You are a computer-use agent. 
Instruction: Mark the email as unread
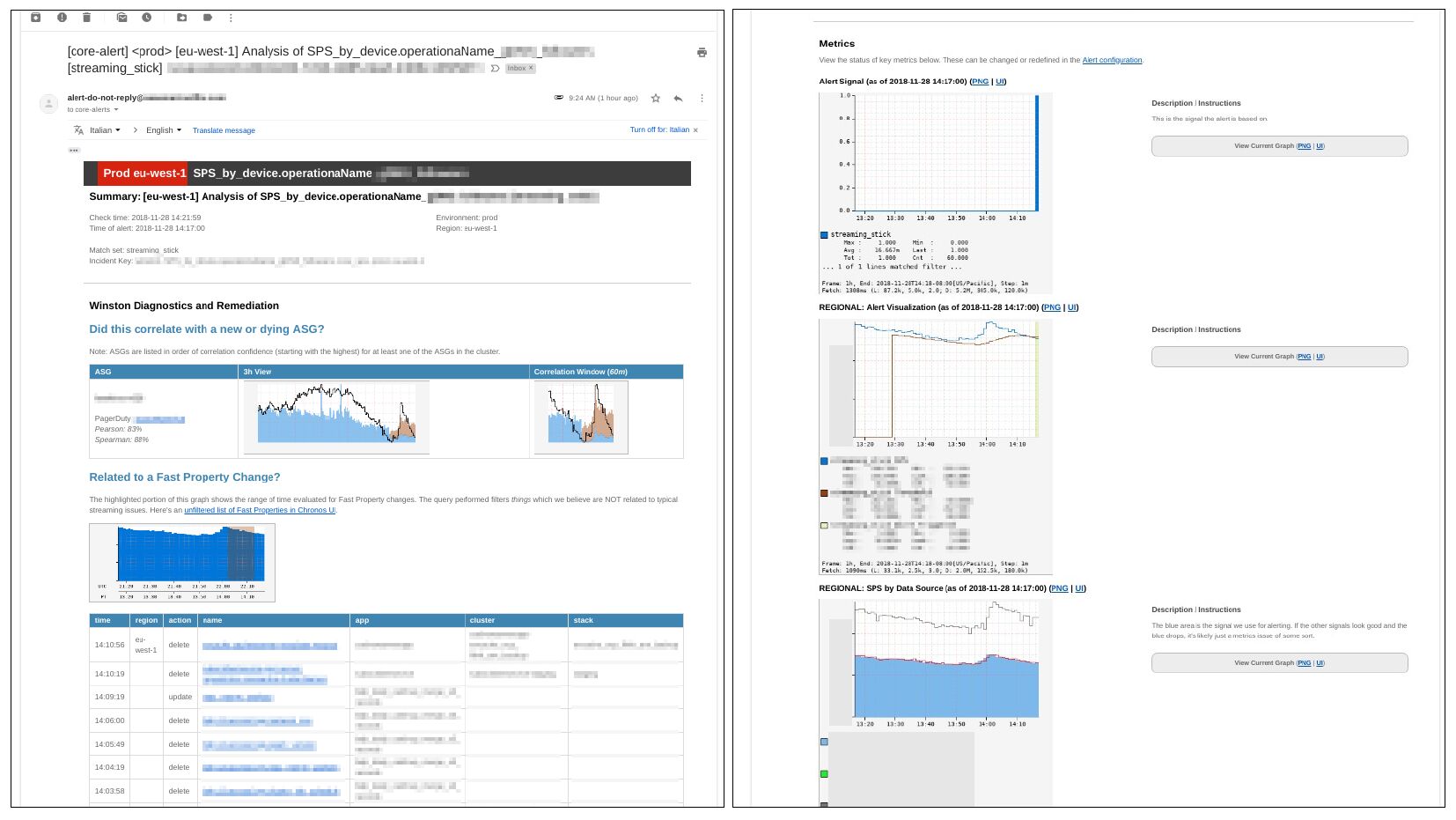click(121, 18)
